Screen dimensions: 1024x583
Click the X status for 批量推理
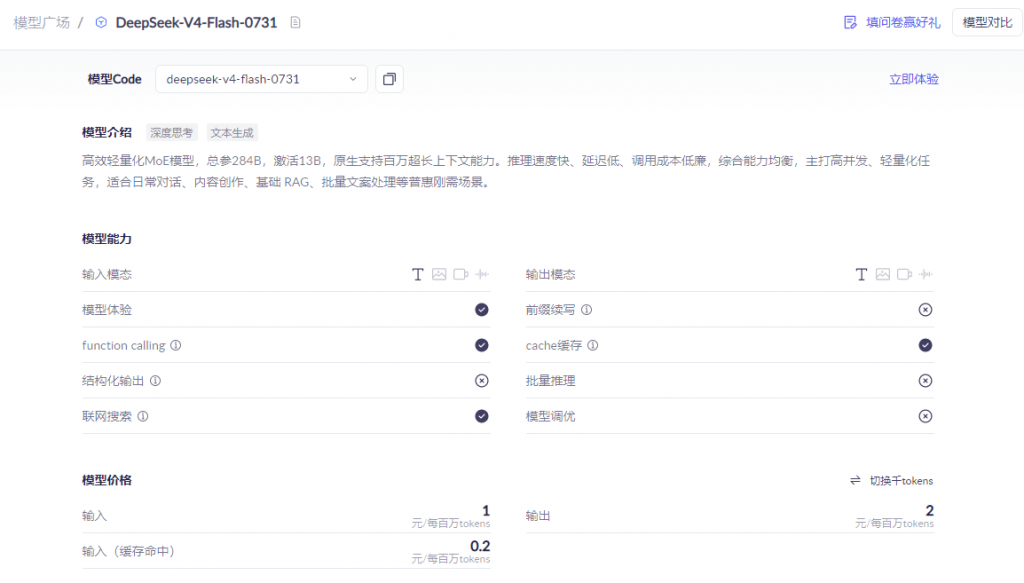click(x=925, y=381)
